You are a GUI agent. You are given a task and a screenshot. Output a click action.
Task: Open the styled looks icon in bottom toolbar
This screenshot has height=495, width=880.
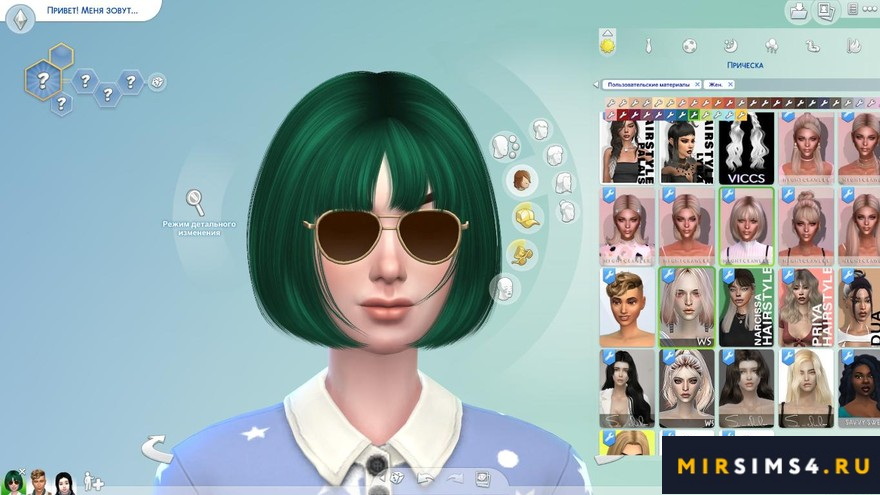pyautogui.click(x=483, y=478)
